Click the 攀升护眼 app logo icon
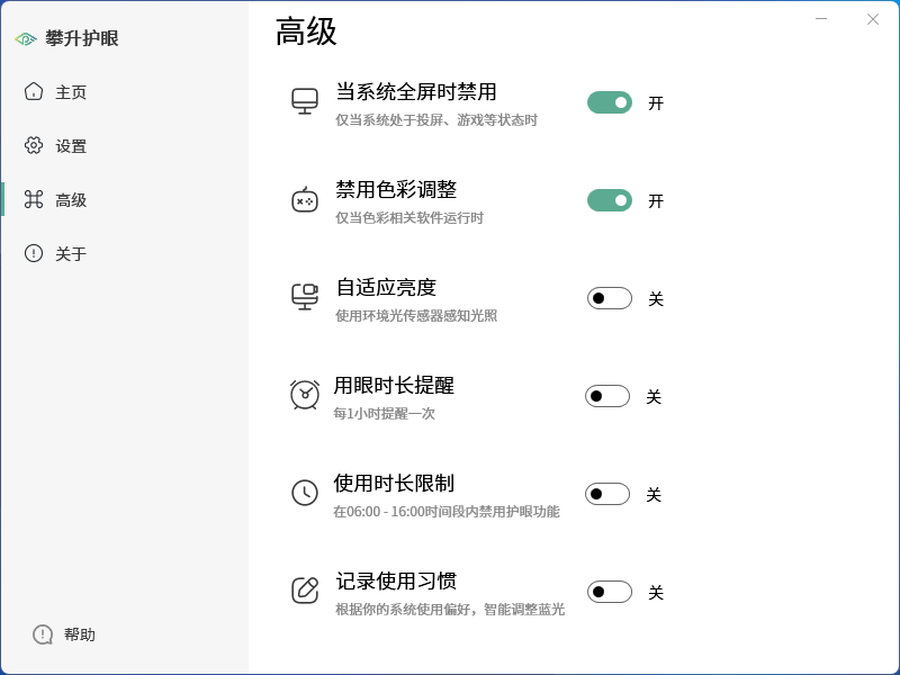 (x=26, y=39)
